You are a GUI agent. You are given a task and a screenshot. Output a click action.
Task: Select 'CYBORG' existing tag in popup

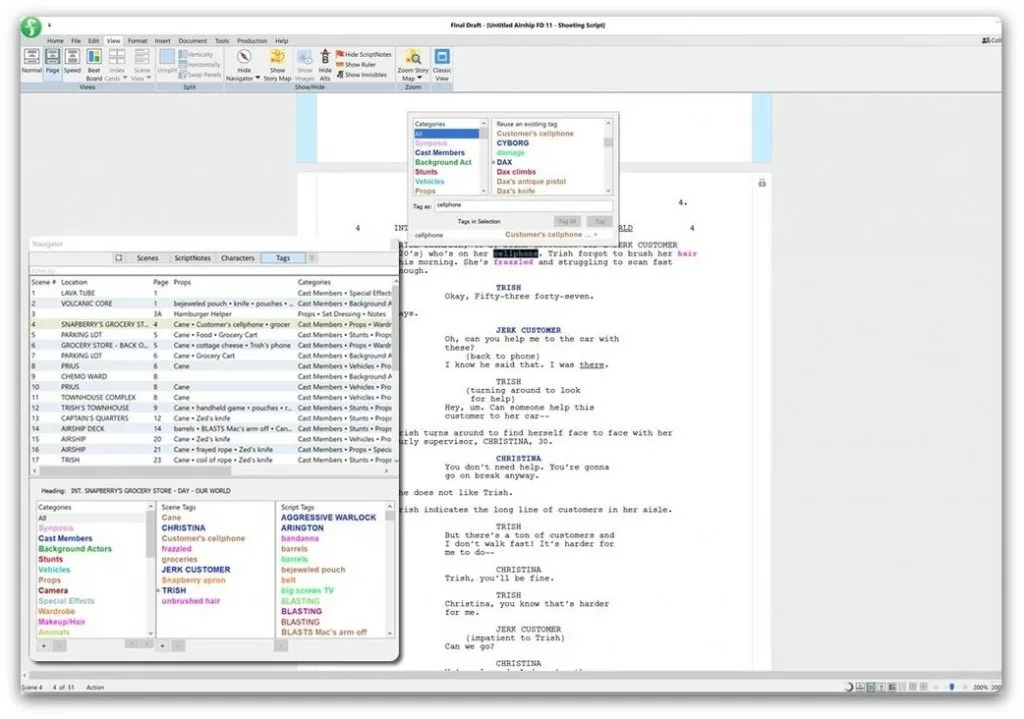[x=513, y=143]
